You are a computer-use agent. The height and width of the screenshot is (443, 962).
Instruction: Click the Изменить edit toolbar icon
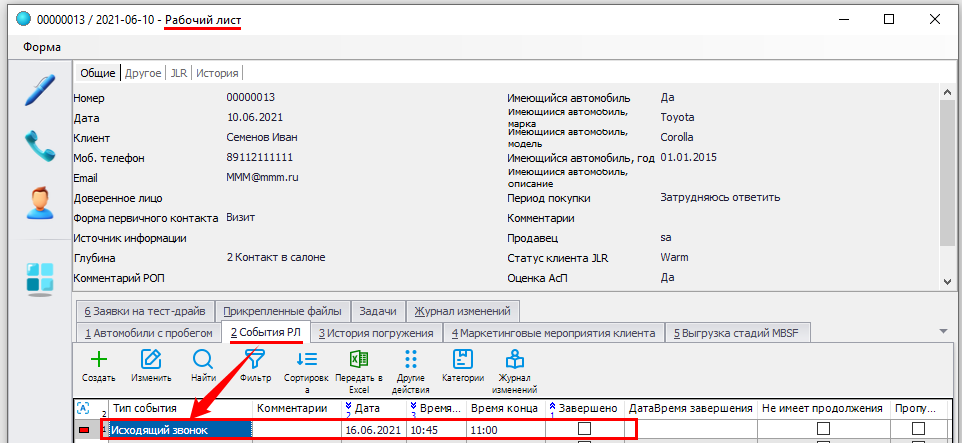click(x=151, y=367)
